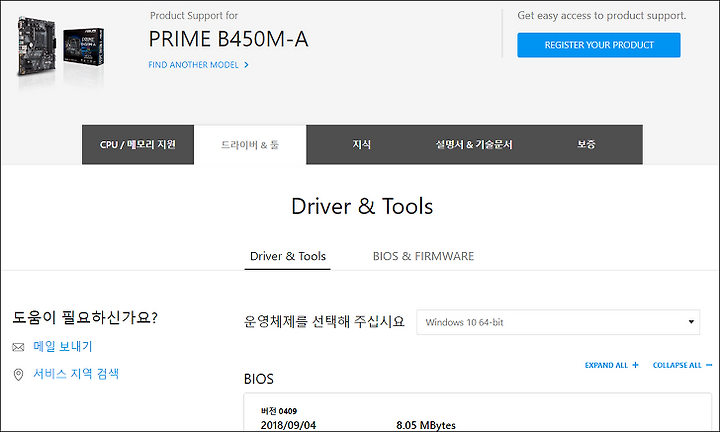Click the 버전 0409 BIOS entry text
Screen dimensions: 720x432
[x=279, y=411]
